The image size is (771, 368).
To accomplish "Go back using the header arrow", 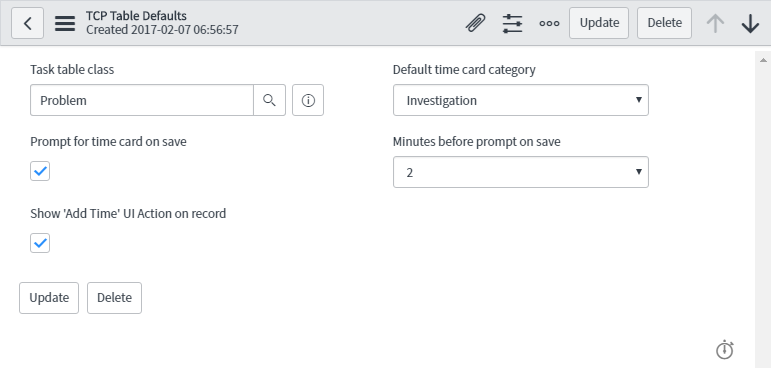I will pos(28,23).
